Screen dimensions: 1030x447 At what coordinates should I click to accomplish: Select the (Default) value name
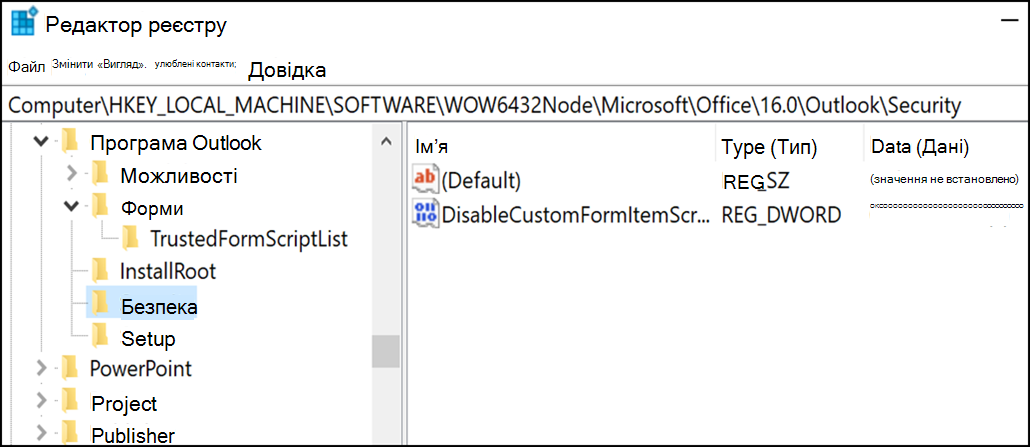pos(481,181)
